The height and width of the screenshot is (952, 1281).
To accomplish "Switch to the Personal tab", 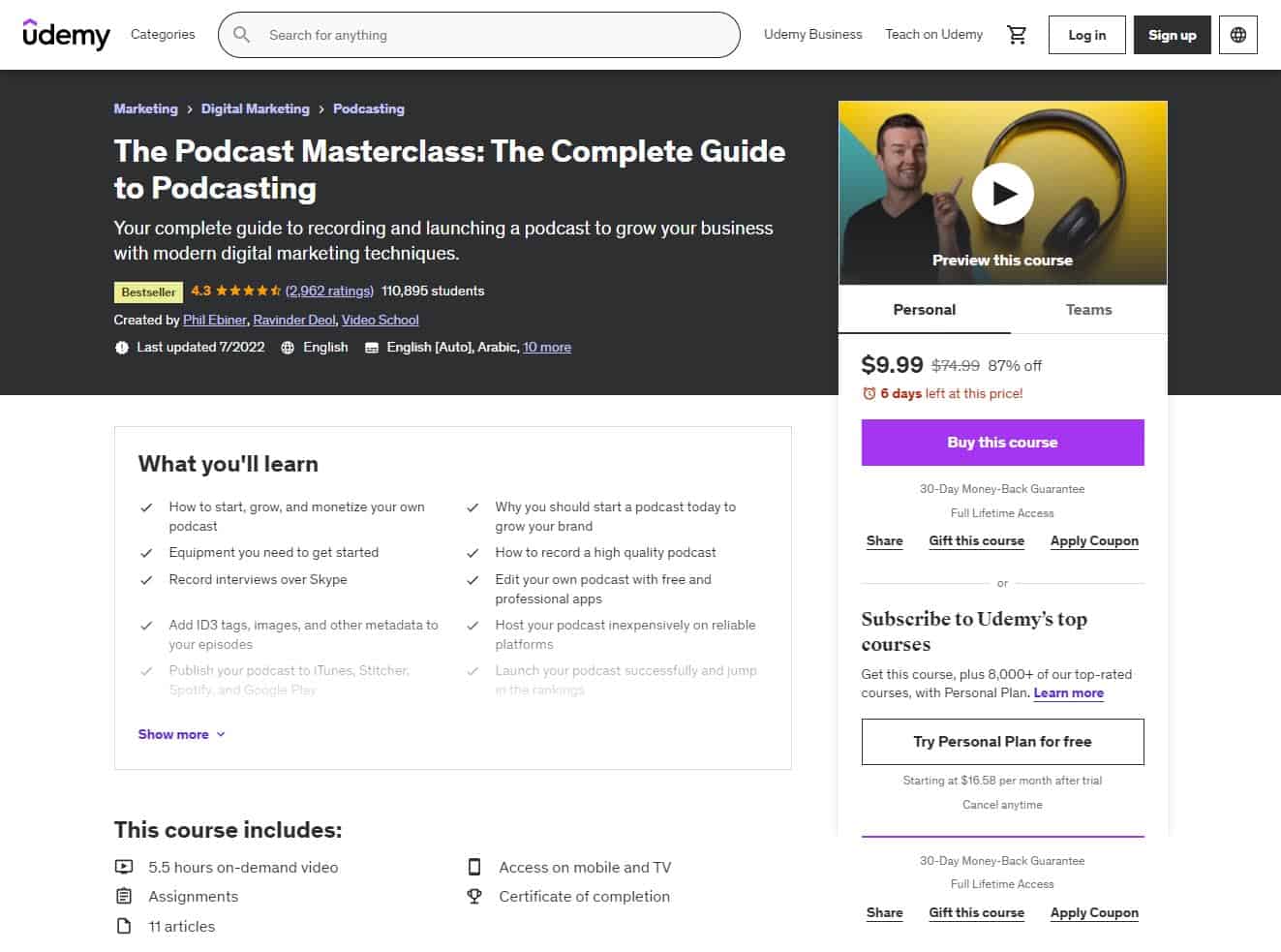I will (924, 310).
